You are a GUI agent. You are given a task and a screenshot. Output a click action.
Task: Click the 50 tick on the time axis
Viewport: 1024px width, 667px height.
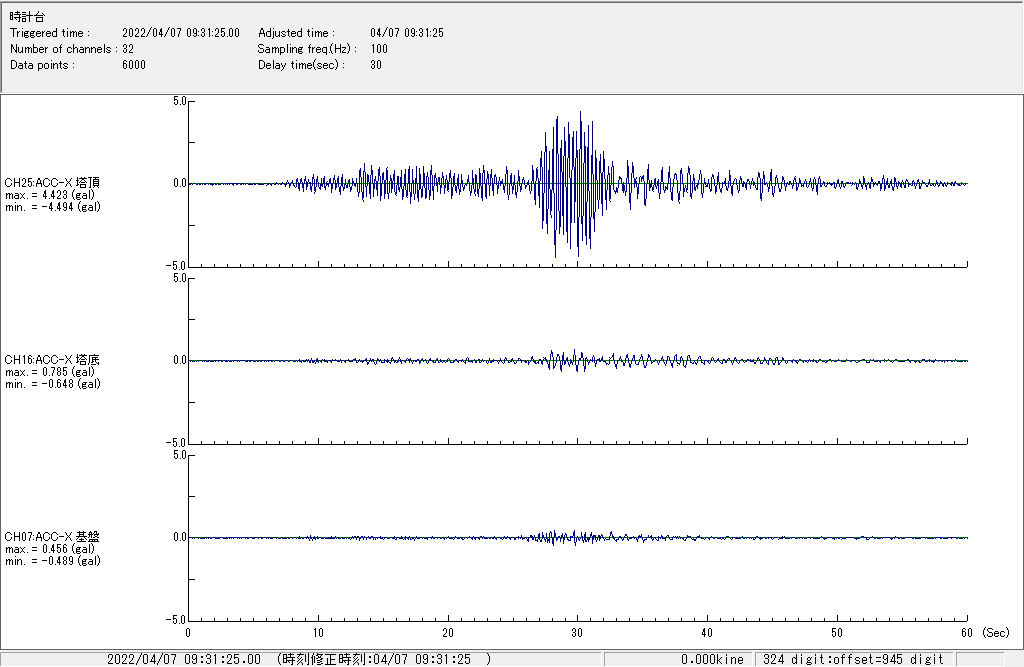click(837, 633)
